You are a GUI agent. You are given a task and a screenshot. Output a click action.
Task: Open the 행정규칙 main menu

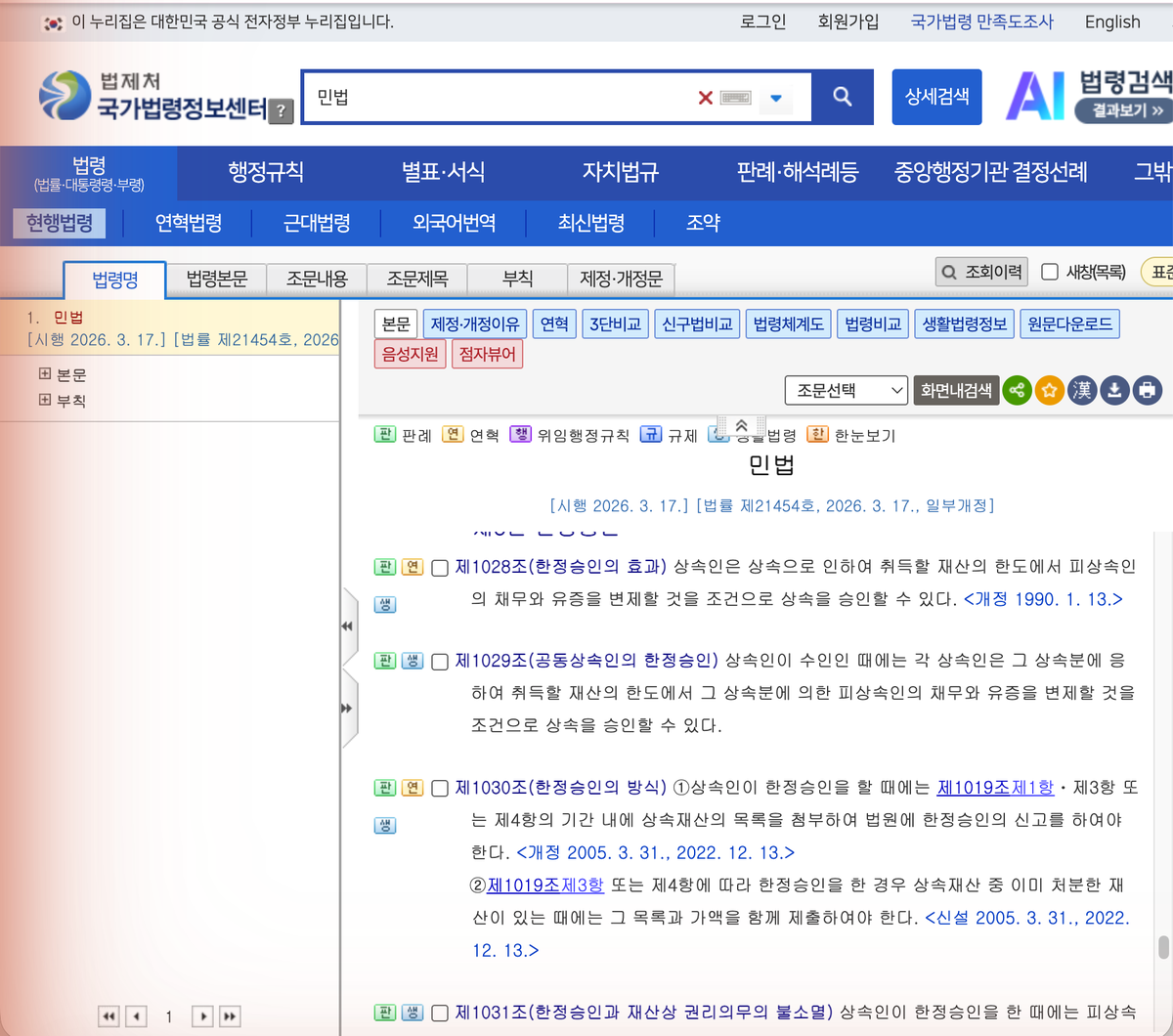(266, 172)
